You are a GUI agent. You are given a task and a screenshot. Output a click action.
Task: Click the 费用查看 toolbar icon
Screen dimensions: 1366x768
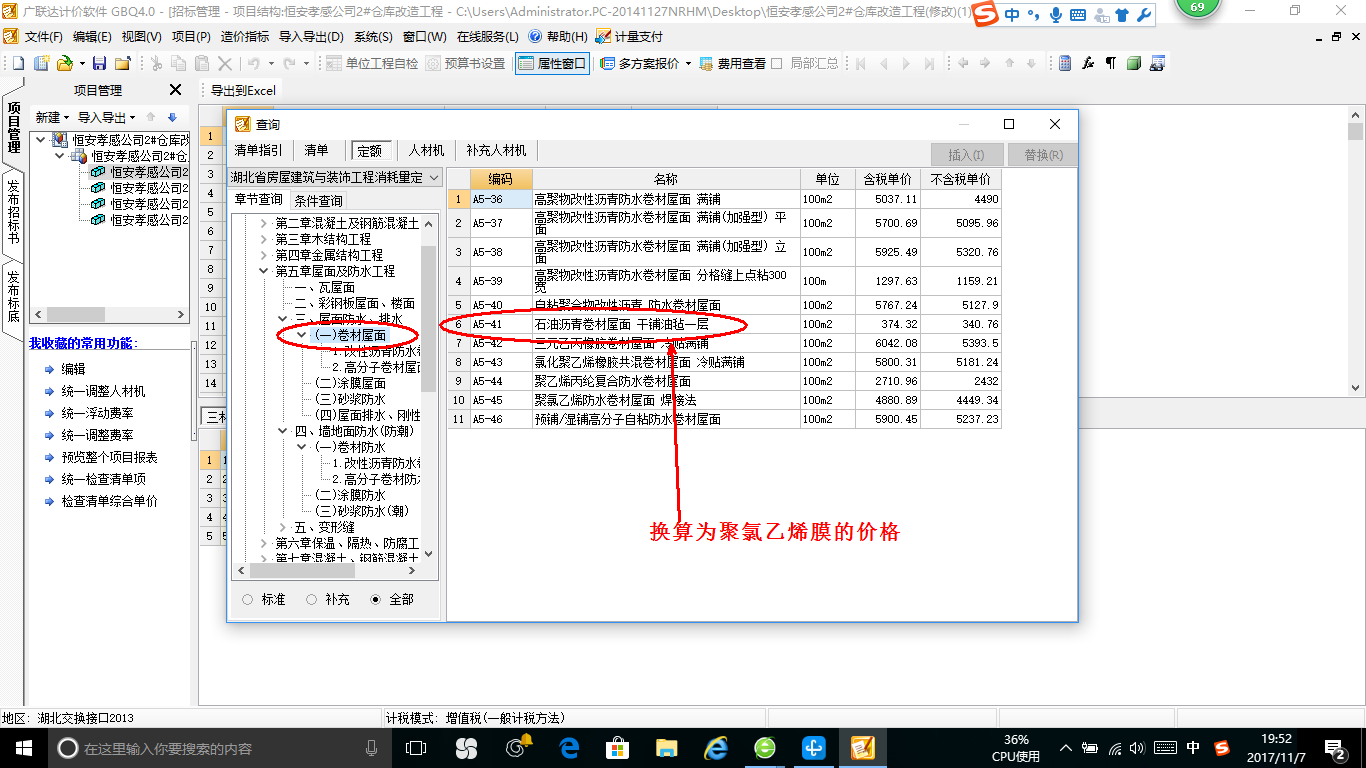pyautogui.click(x=707, y=63)
